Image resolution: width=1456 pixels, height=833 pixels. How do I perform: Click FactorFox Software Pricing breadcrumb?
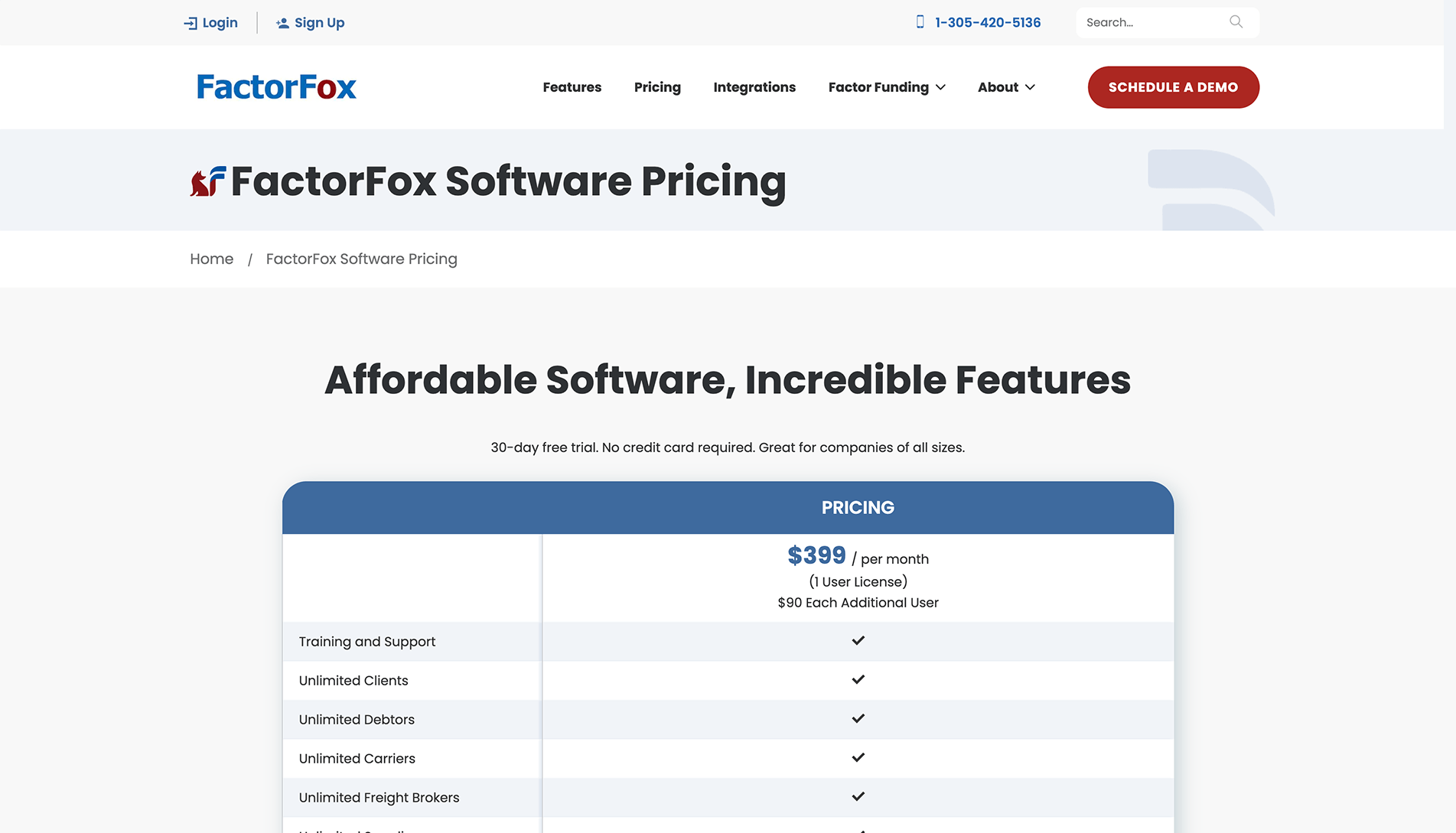pos(361,259)
